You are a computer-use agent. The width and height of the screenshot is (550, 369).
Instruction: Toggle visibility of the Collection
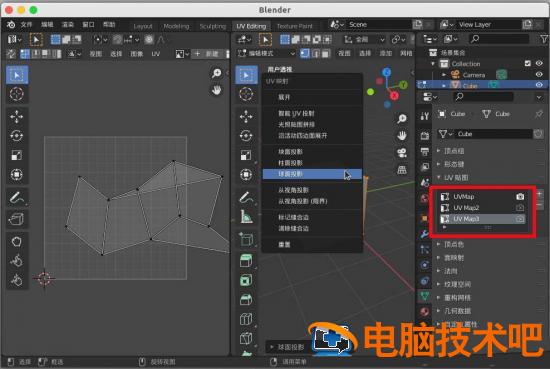(539, 63)
